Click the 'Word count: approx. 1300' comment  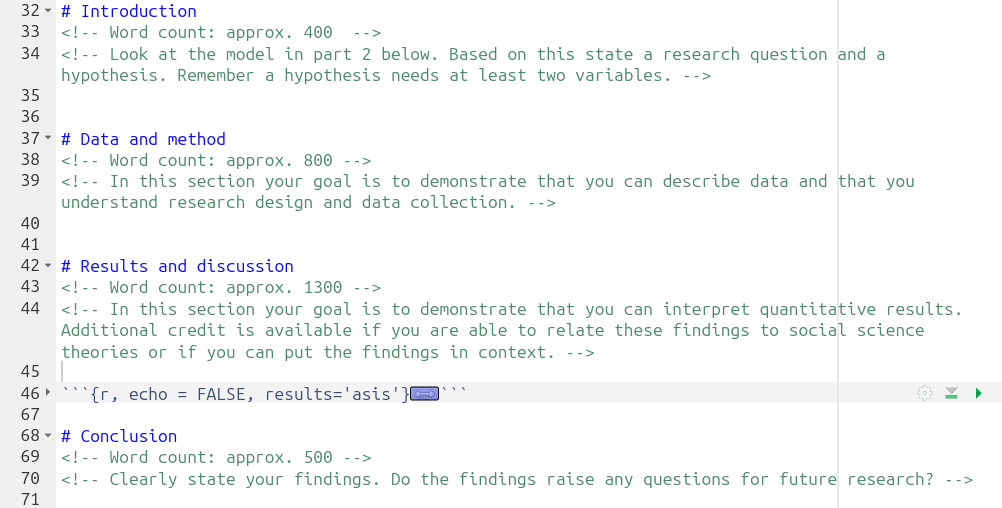(x=226, y=287)
